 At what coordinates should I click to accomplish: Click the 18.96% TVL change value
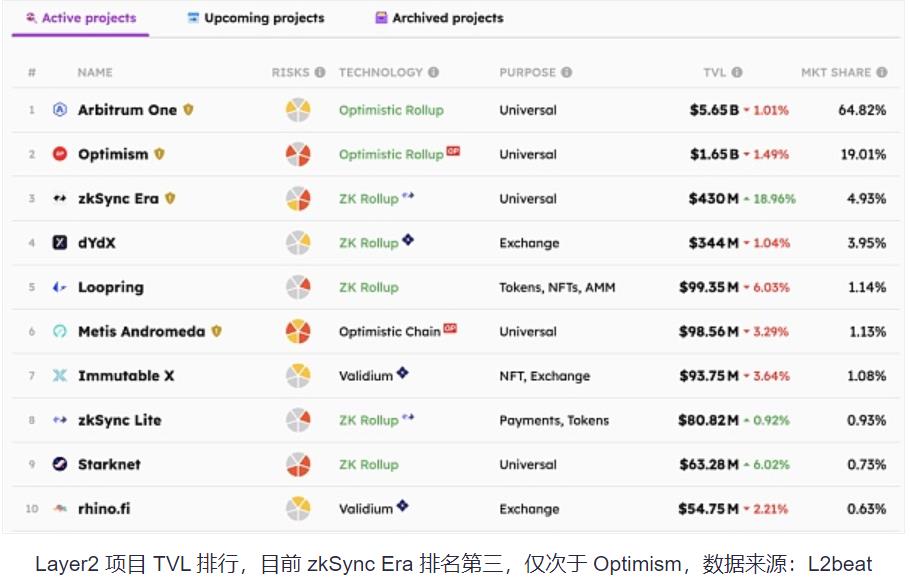pos(775,199)
